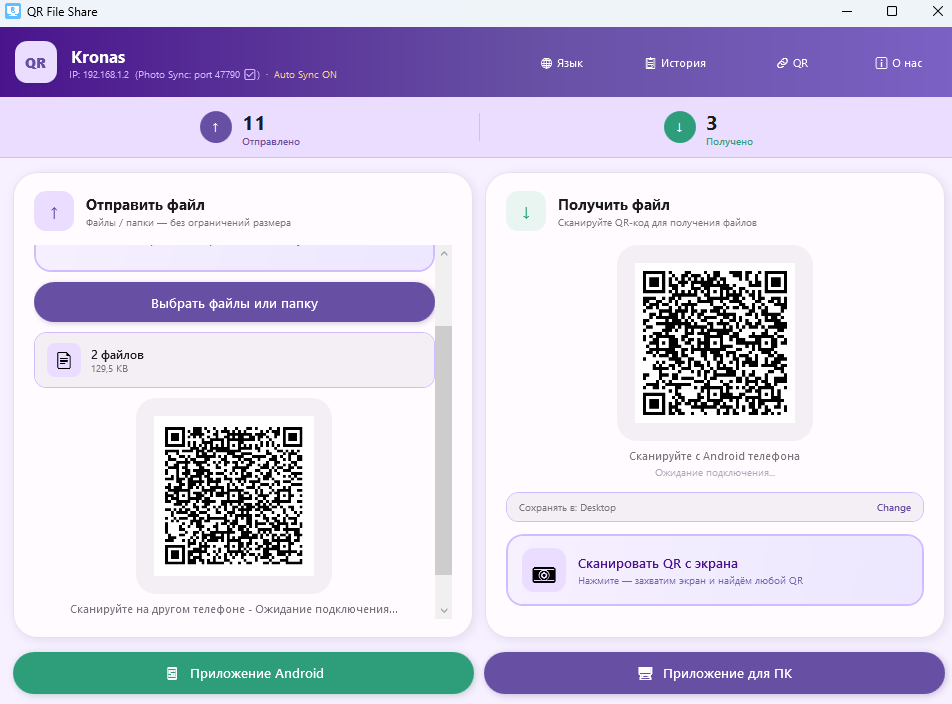952x704 pixels.
Task: Open the История menu
Action: coord(675,63)
